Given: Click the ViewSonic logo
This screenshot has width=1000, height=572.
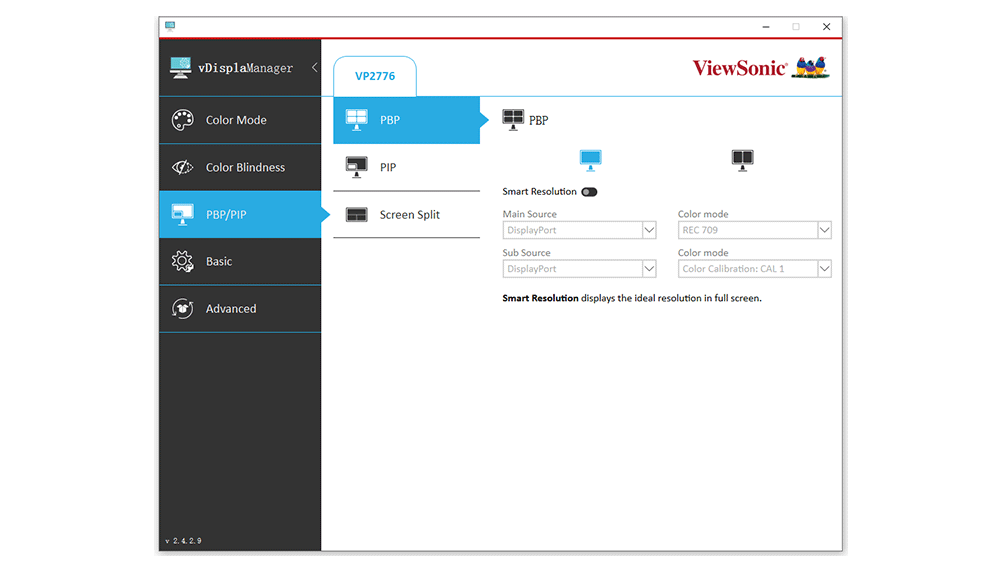Looking at the screenshot, I should pyautogui.click(x=761, y=68).
